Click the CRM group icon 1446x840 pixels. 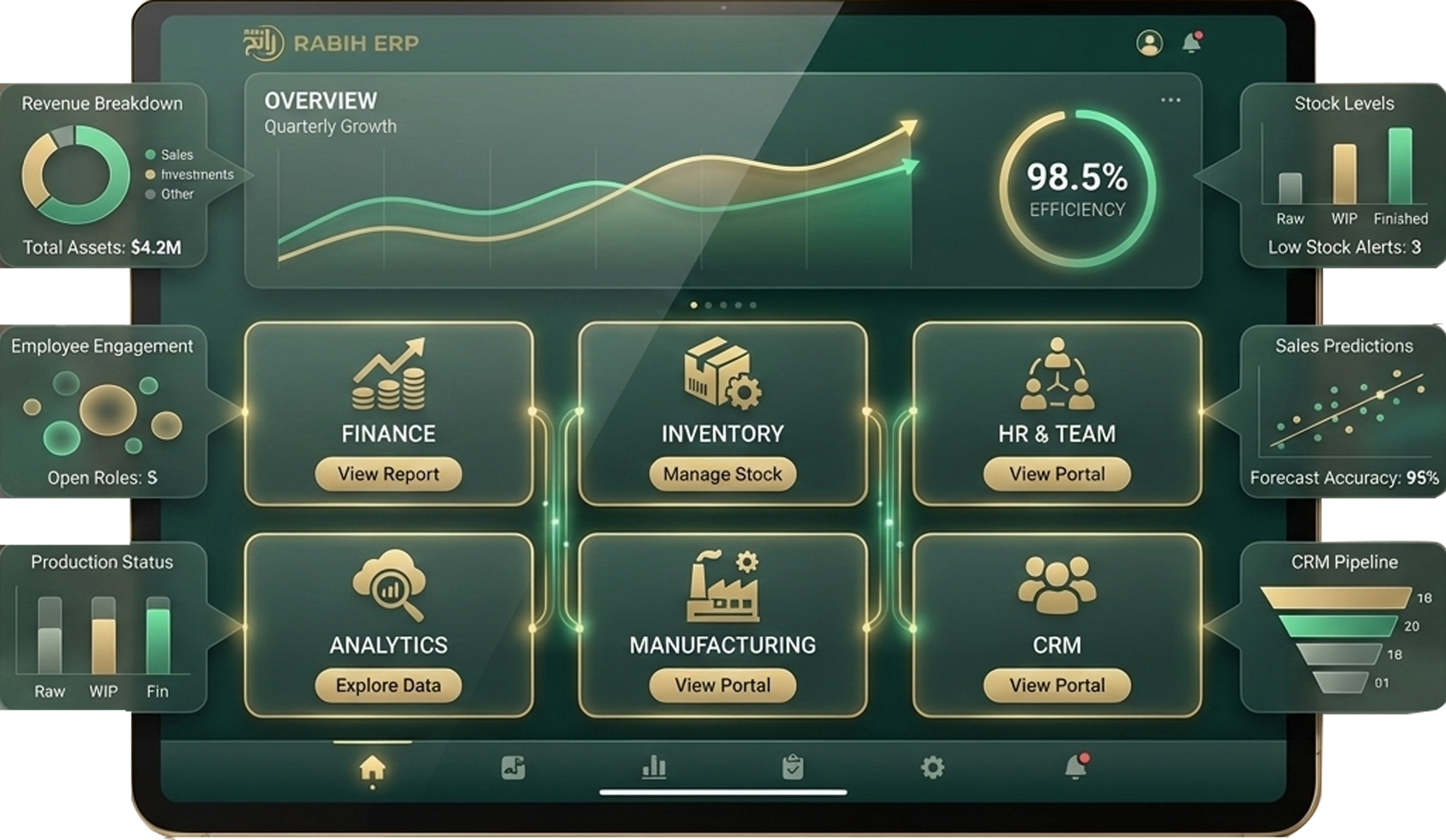1057,585
